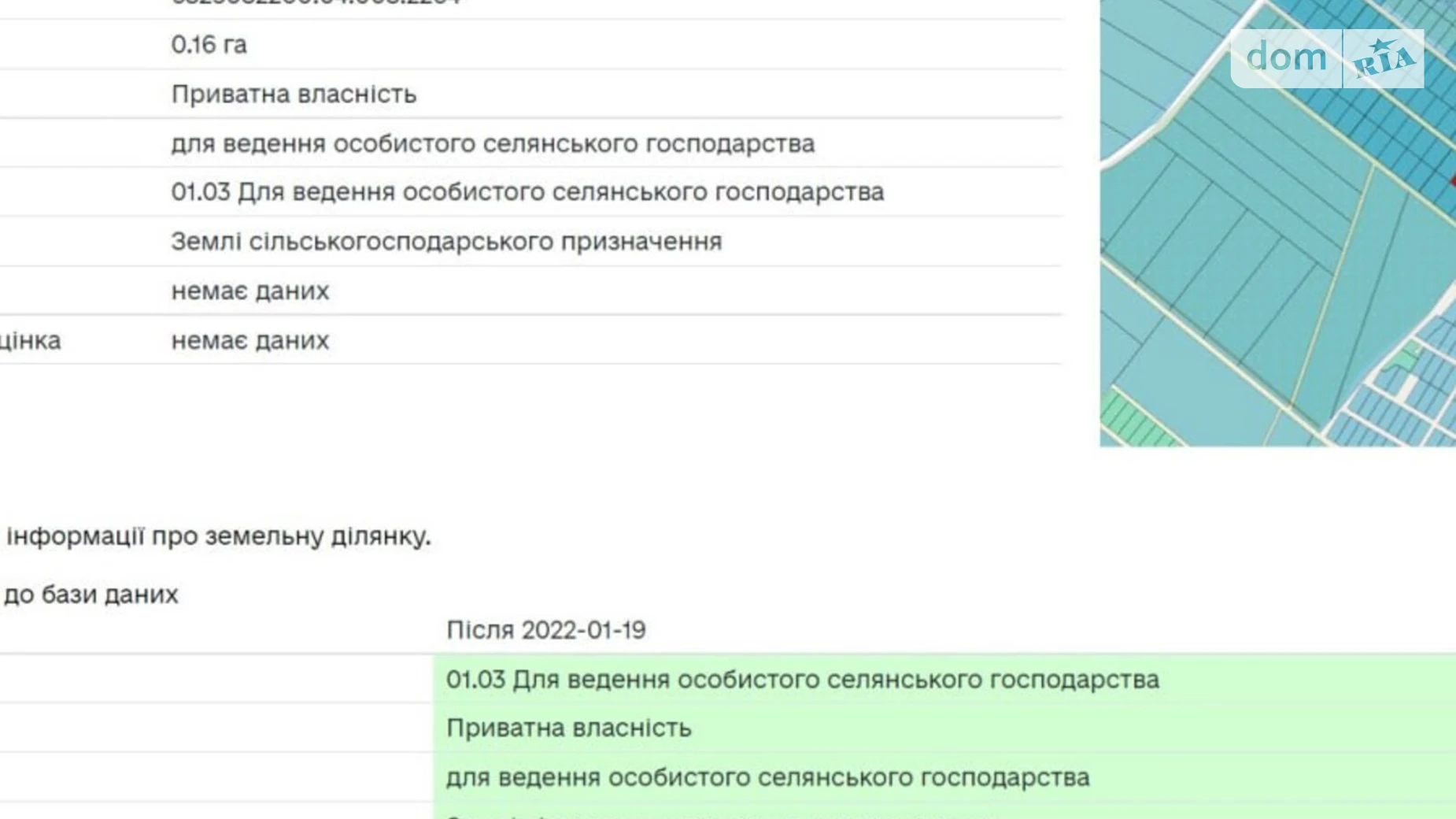Click the partially visible 'цінка' label
The height and width of the screenshot is (819, 1456).
[30, 341]
